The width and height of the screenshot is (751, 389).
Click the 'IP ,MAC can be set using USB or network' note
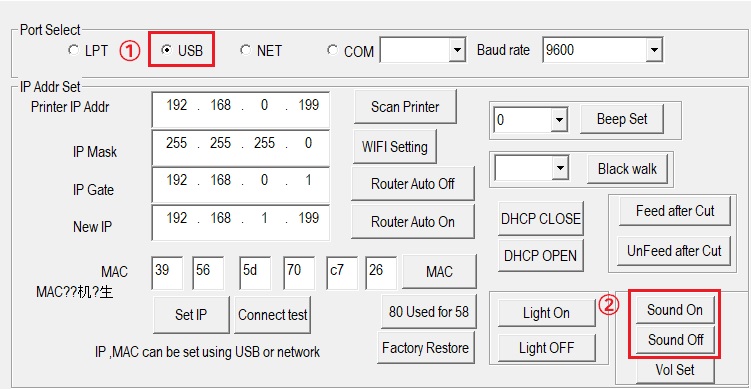coord(207,352)
